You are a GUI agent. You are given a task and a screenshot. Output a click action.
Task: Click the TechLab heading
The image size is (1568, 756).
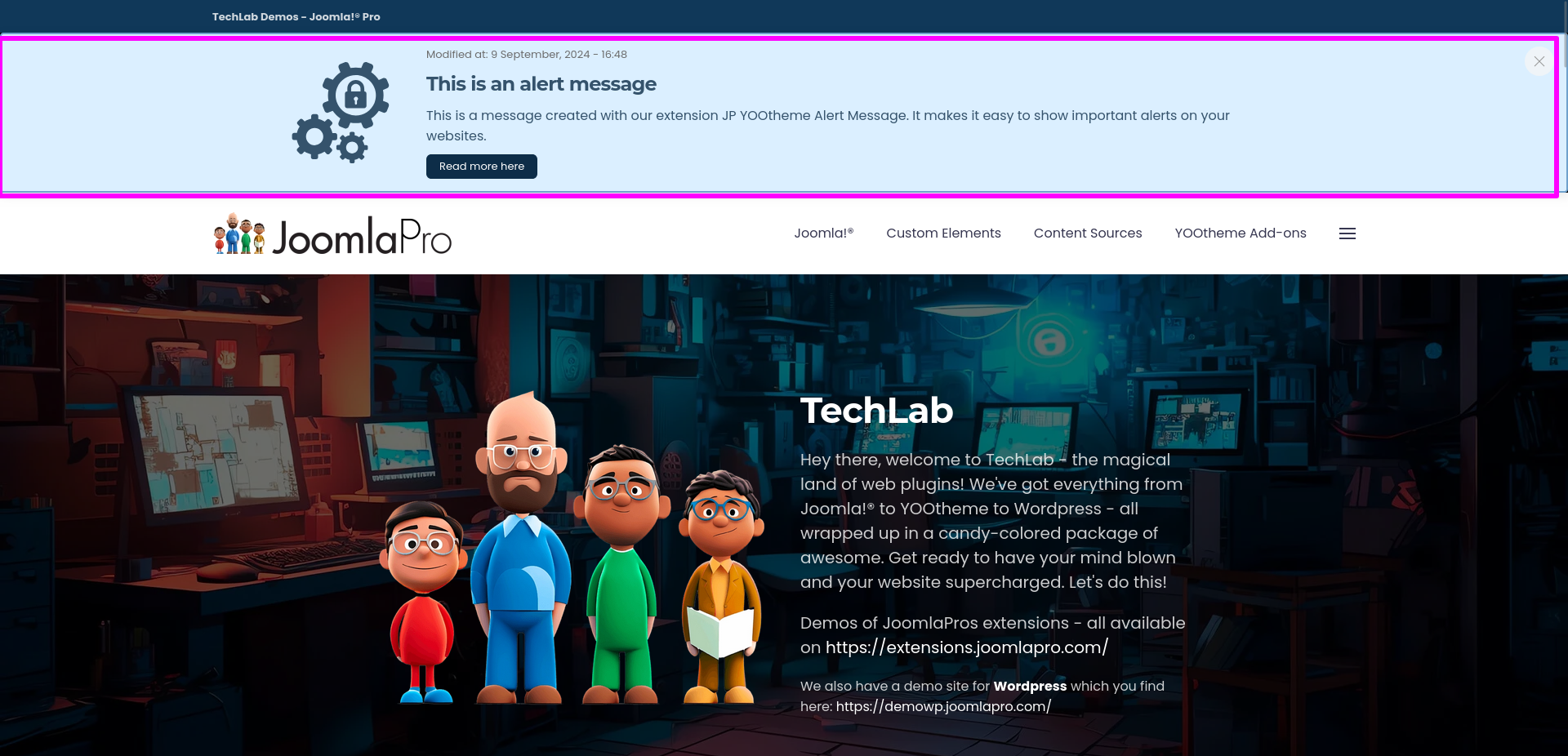click(876, 411)
